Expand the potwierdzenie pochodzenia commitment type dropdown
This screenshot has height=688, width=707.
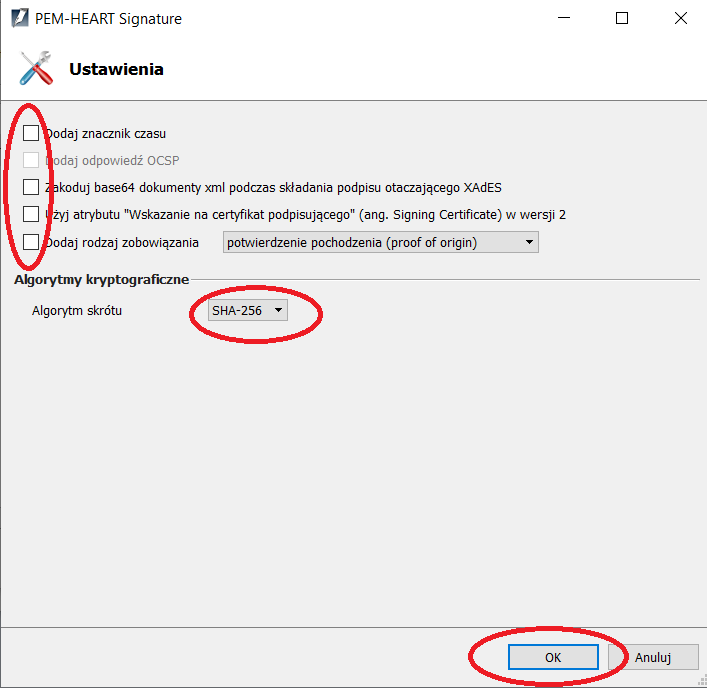click(381, 243)
